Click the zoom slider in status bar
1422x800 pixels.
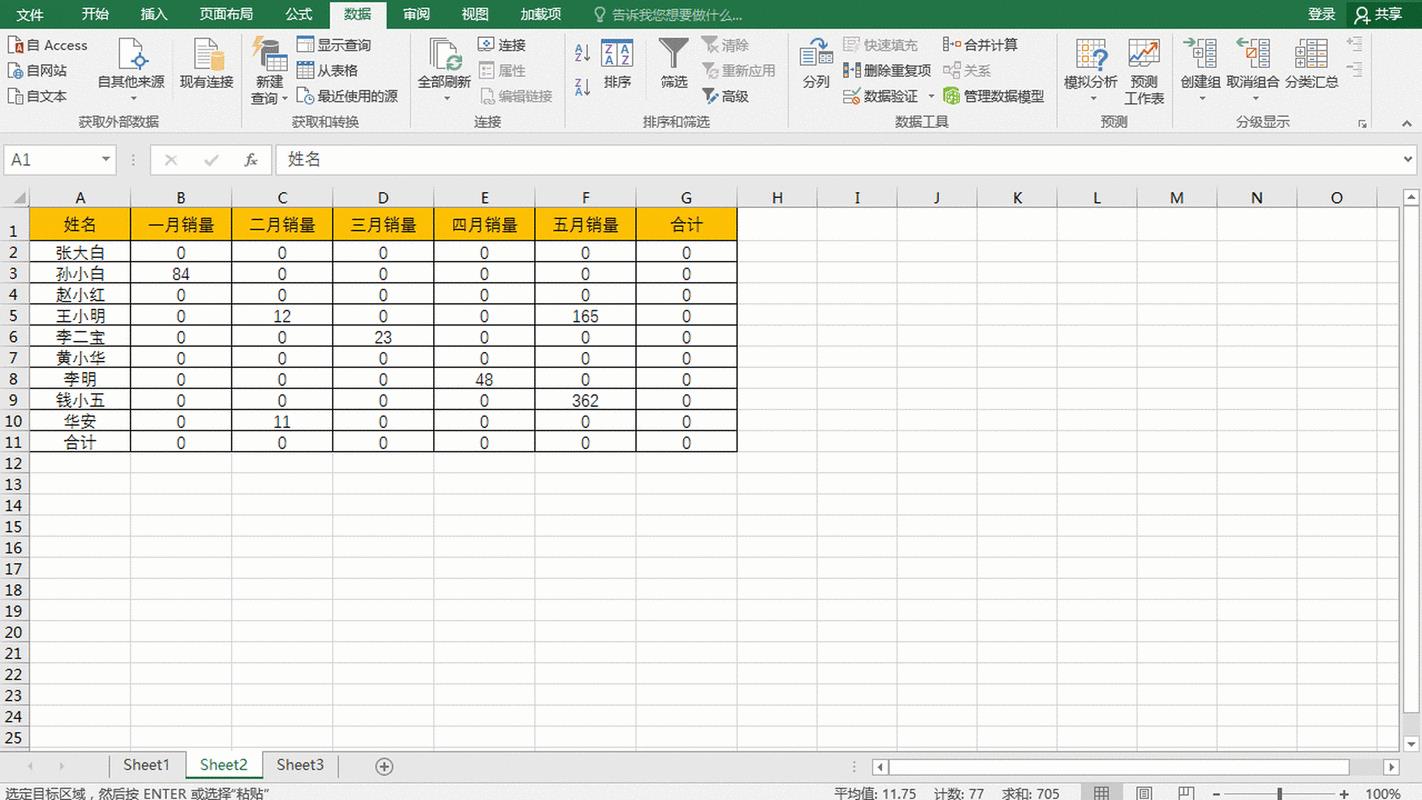(x=1280, y=794)
